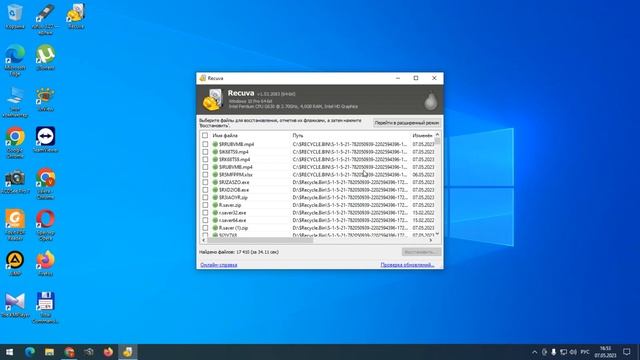Viewport: 640px width, 360px height.
Task: Click the path cell of $R3IAOYR.zip
Action: coord(350,197)
